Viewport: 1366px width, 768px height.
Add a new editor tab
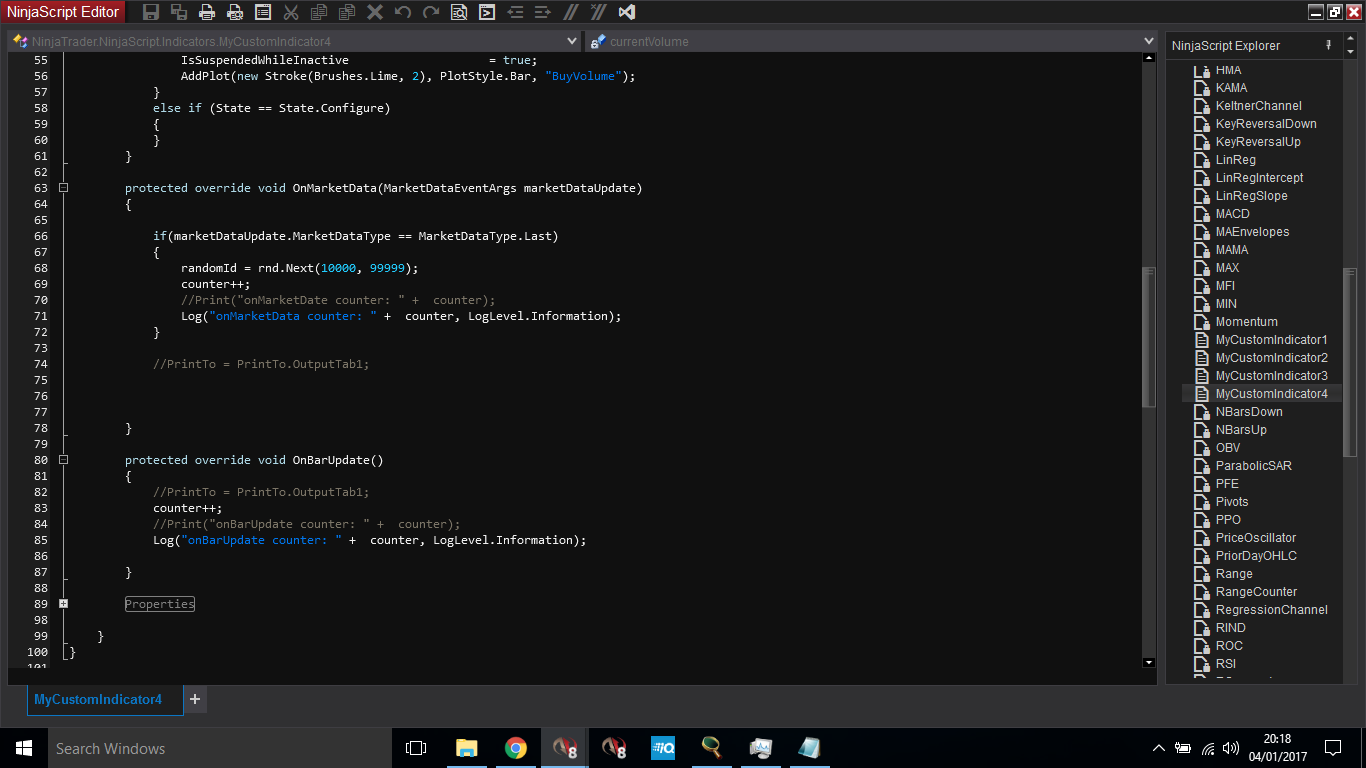pyautogui.click(x=195, y=700)
